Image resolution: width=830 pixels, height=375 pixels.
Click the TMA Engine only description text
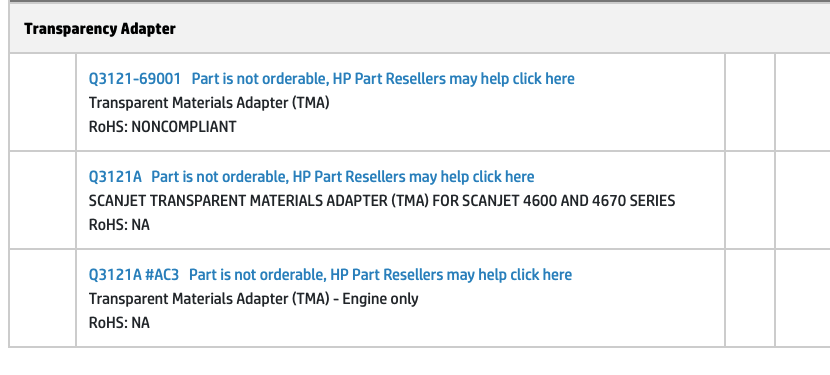(x=253, y=299)
